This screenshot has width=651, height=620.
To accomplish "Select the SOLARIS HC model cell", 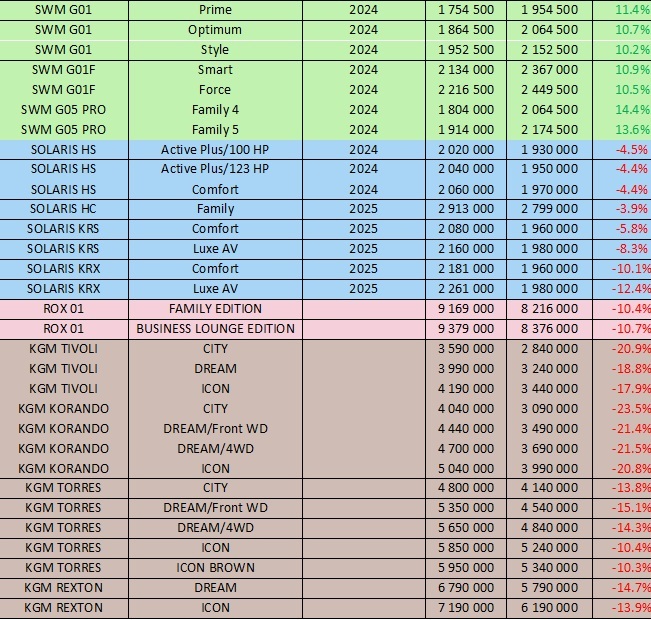I will pyautogui.click(x=64, y=209).
